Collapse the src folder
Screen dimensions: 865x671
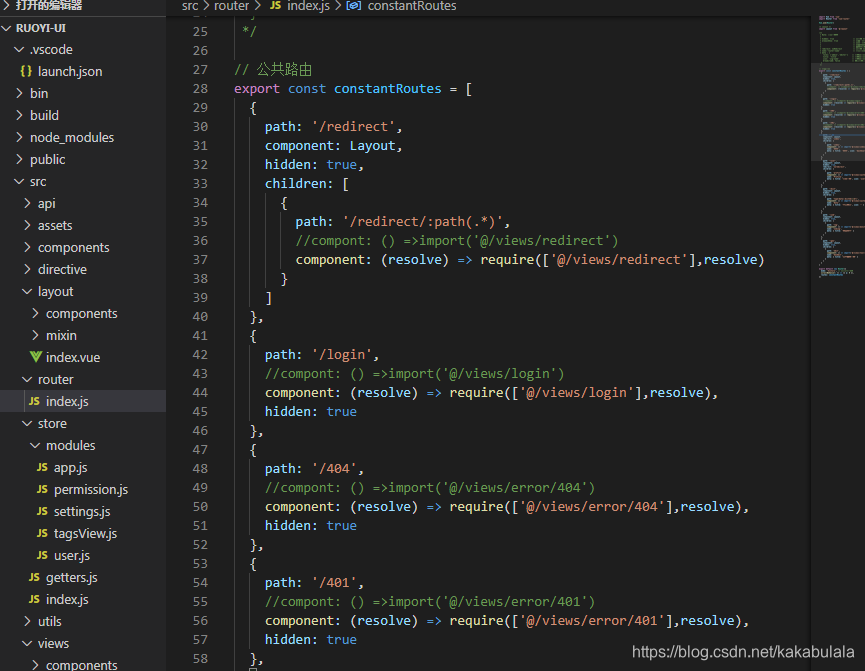19,182
